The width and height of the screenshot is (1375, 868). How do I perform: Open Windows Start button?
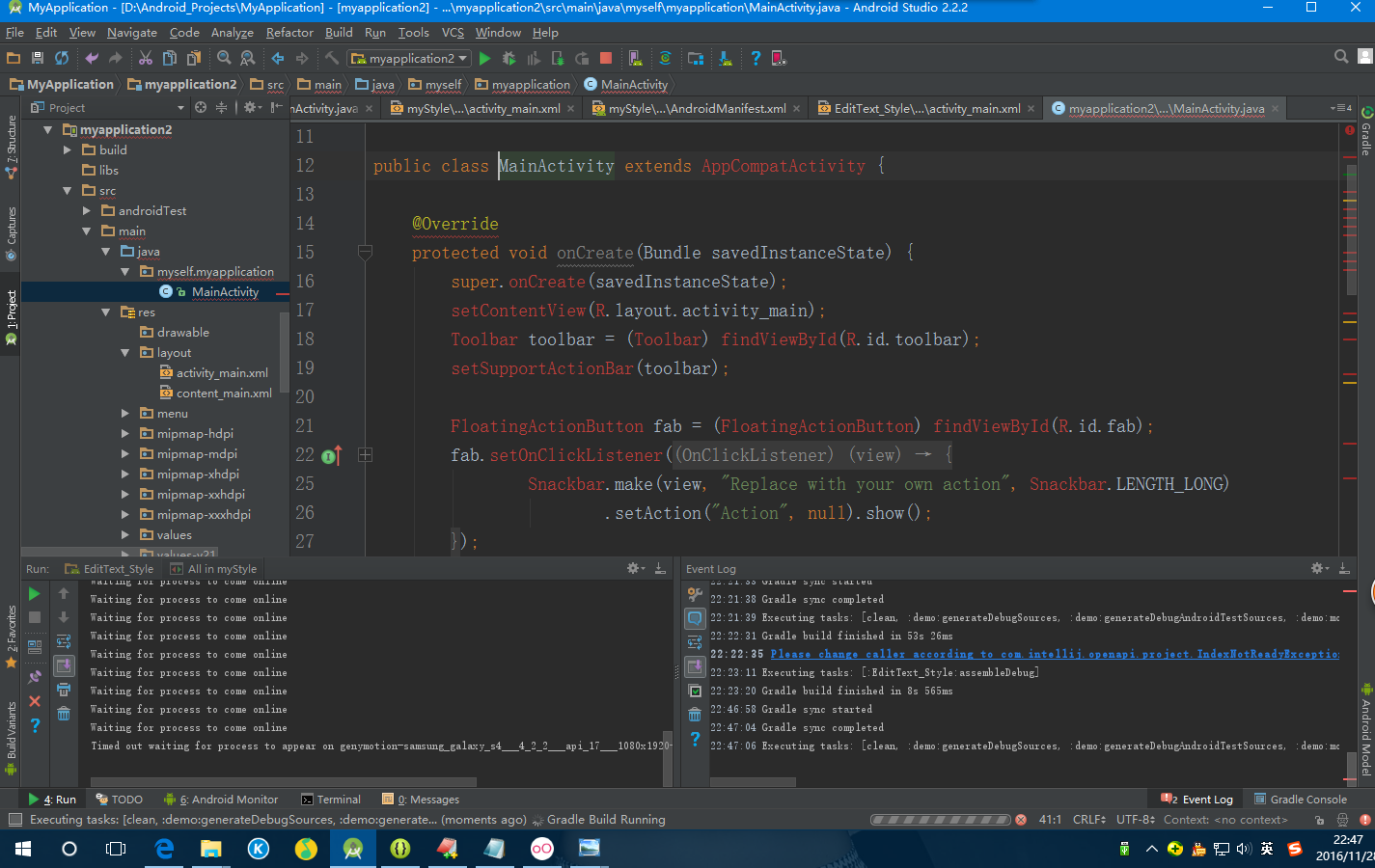22,849
